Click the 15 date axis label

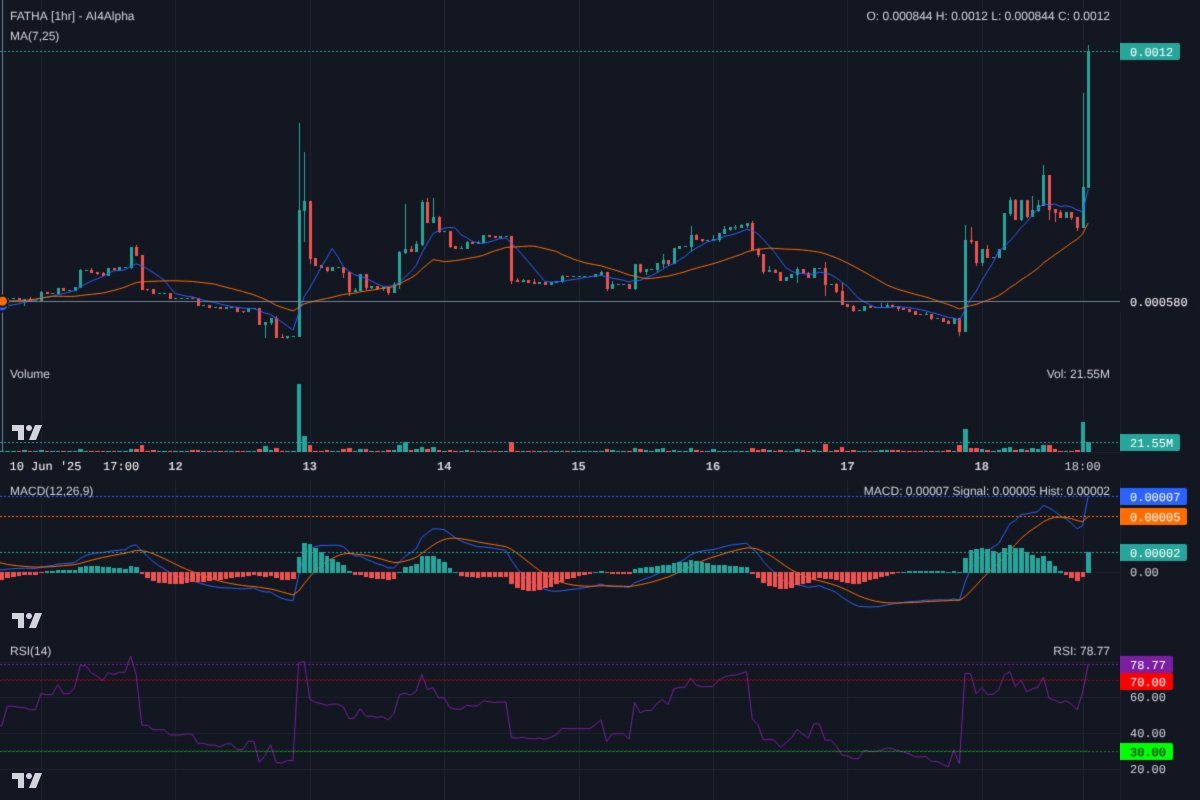tap(578, 466)
